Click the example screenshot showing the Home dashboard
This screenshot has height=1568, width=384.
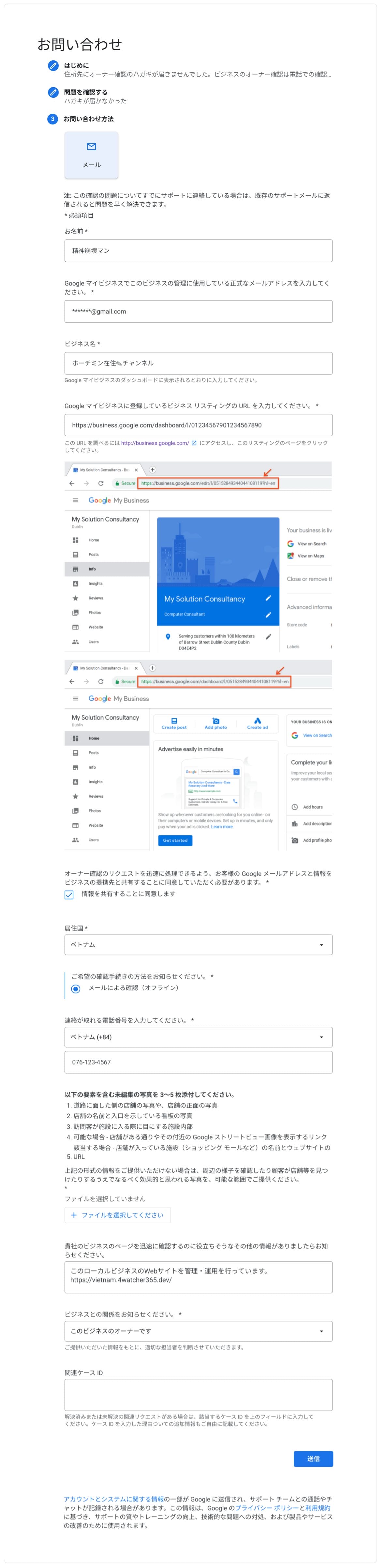pyautogui.click(x=199, y=756)
